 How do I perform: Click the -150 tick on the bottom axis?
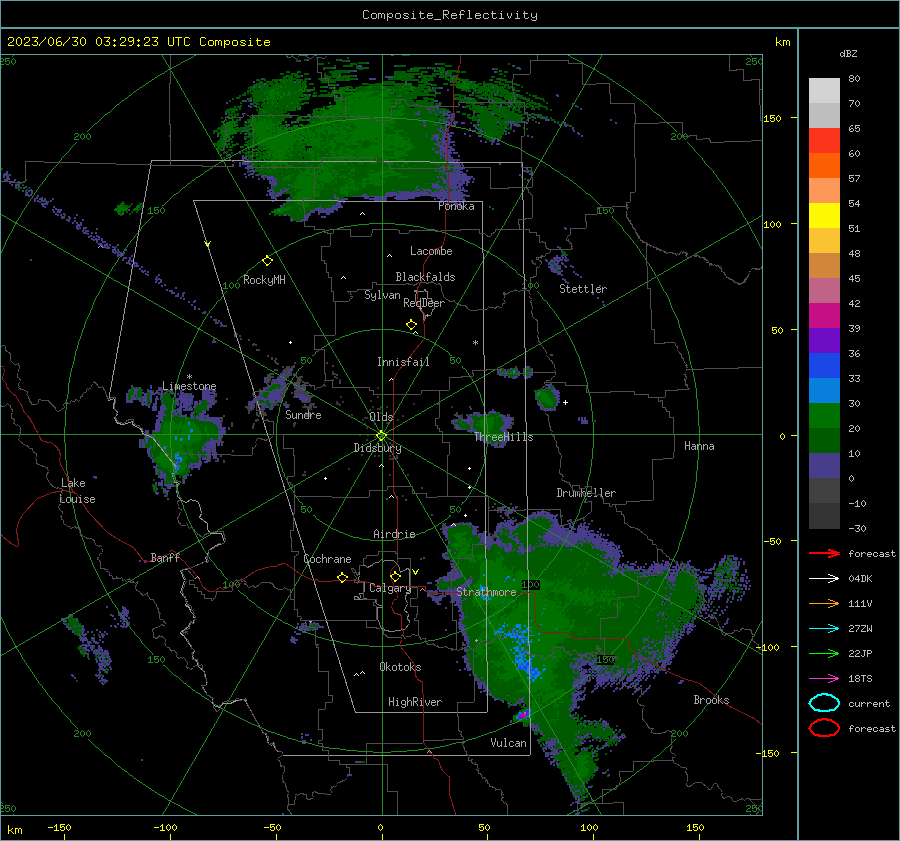pos(59,827)
